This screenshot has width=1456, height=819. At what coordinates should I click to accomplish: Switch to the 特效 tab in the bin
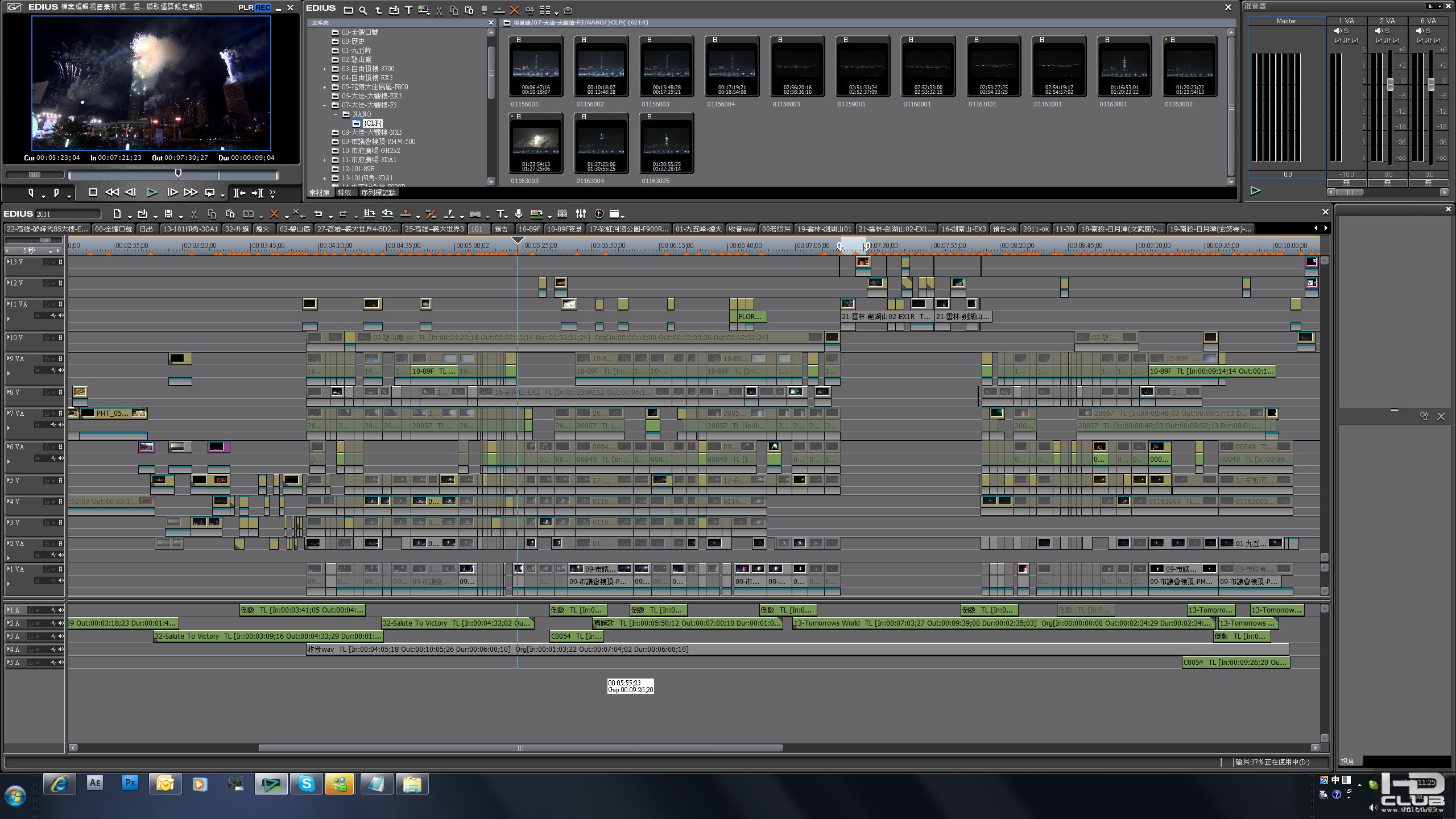(344, 193)
